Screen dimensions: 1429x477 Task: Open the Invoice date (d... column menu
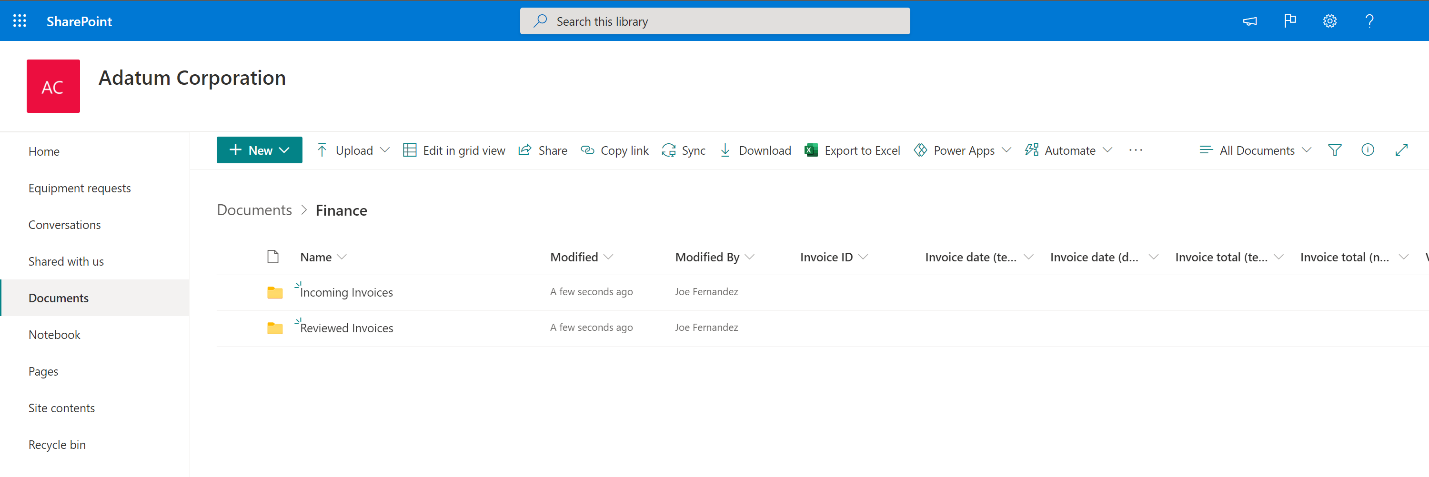(x=1104, y=257)
